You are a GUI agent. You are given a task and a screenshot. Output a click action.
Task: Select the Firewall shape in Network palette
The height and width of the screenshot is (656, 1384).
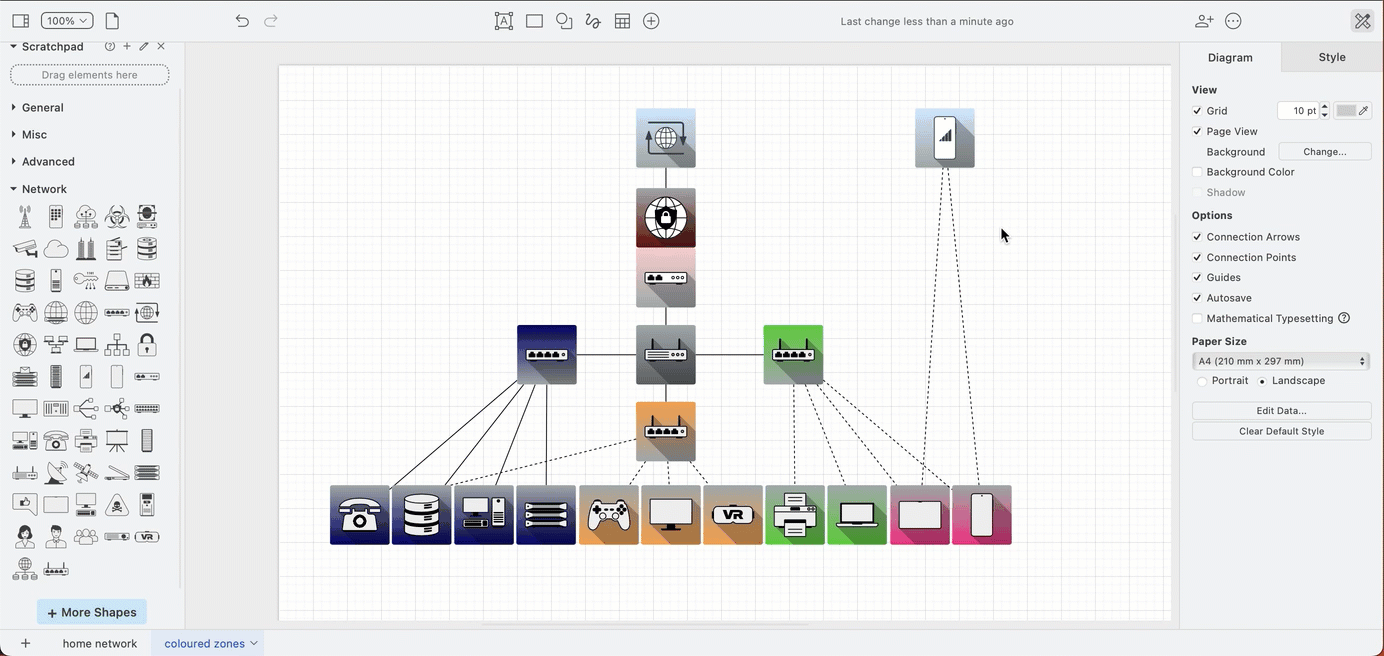tap(148, 281)
